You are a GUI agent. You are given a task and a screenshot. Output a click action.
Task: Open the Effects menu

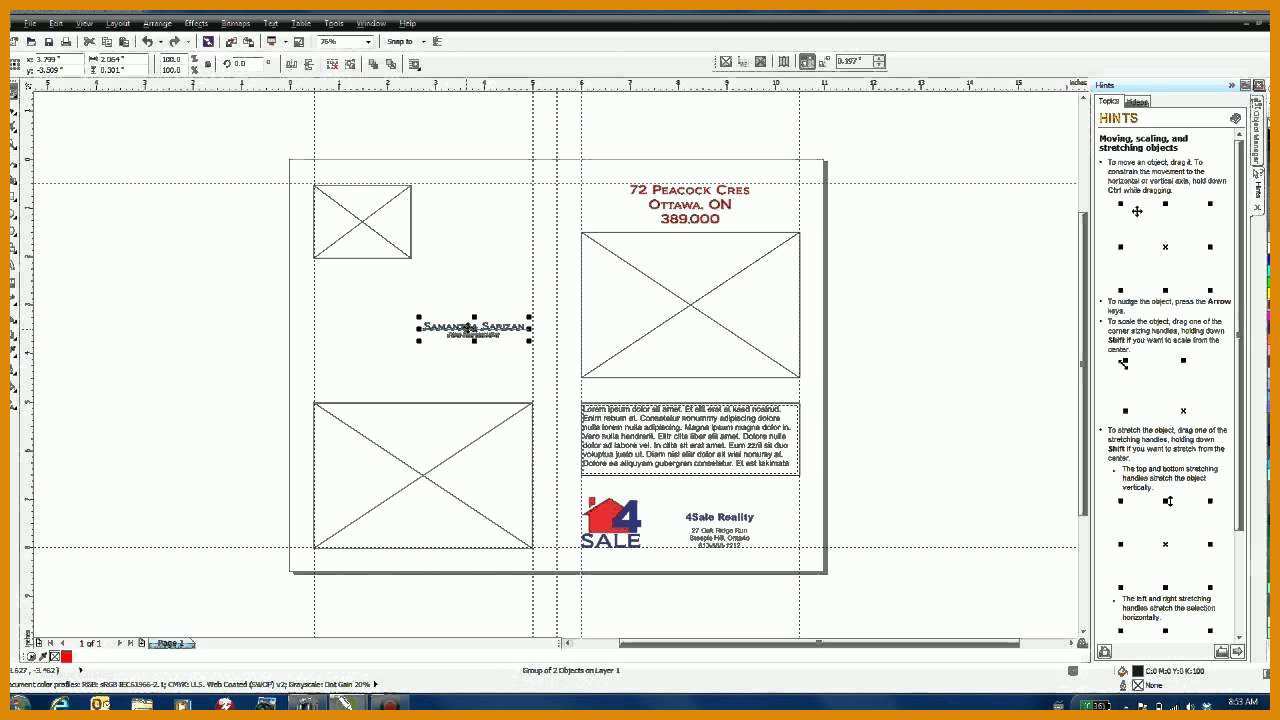tap(196, 23)
